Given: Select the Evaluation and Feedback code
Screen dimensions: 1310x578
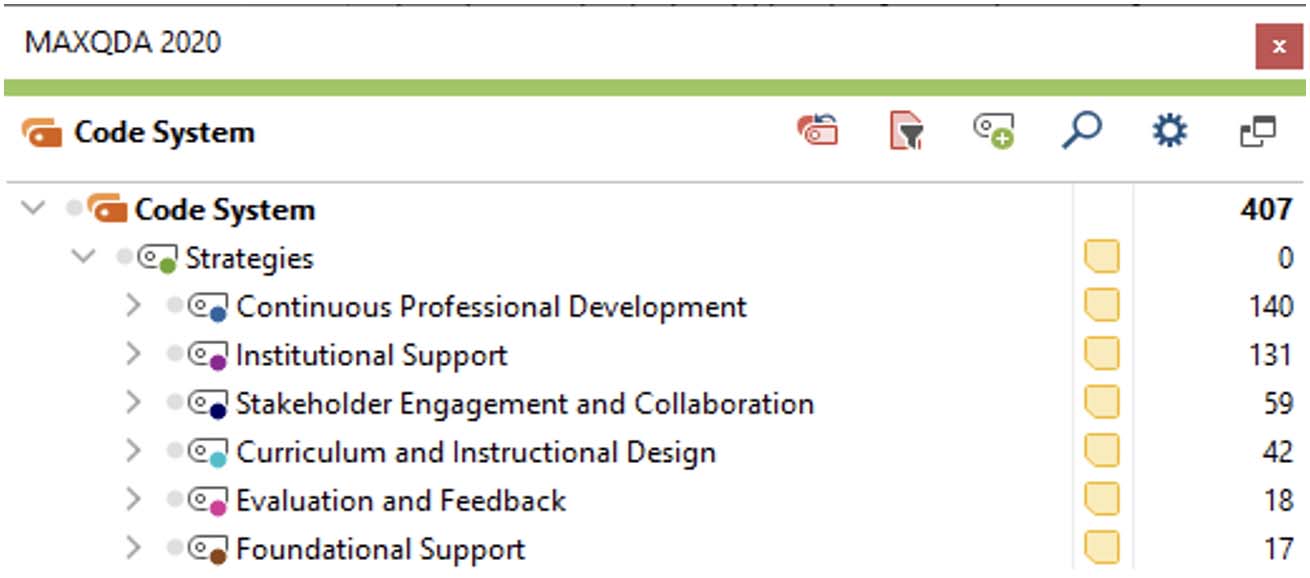Looking at the screenshot, I should [x=401, y=500].
